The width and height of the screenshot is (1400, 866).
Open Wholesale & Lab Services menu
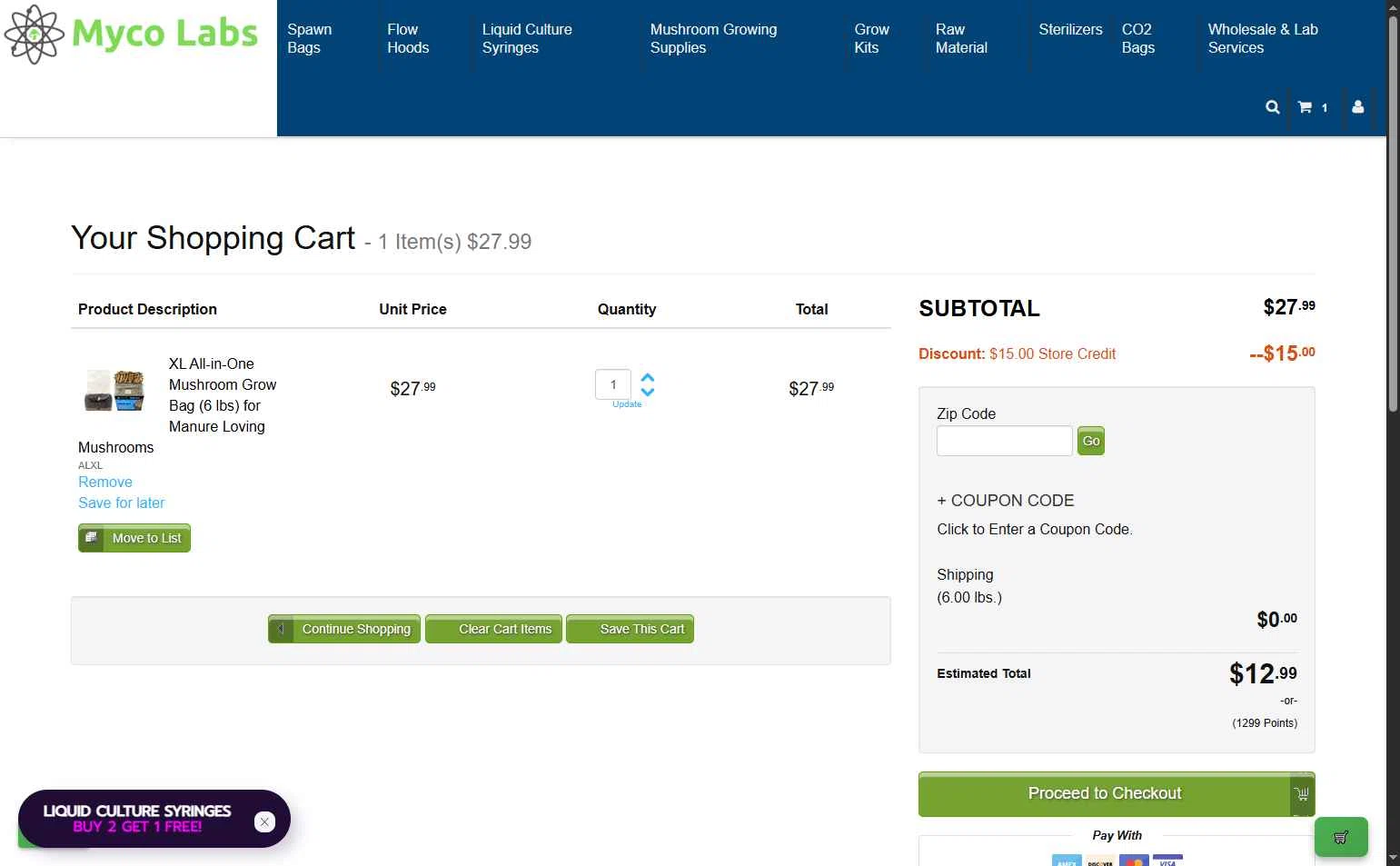tap(1263, 38)
